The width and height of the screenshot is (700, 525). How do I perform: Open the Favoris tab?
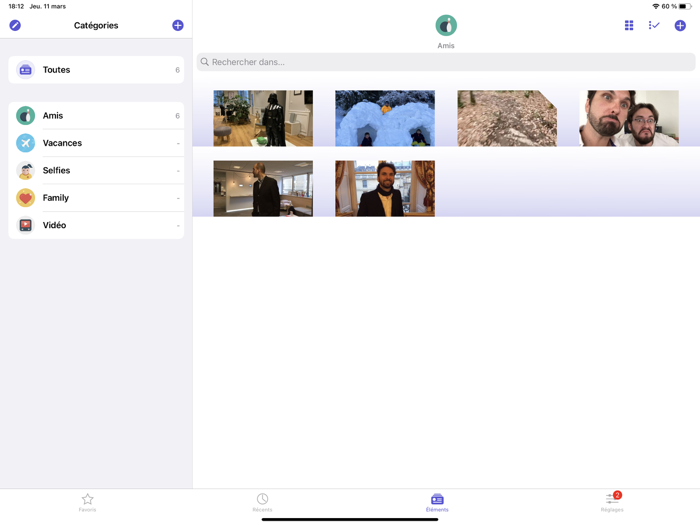coord(88,503)
